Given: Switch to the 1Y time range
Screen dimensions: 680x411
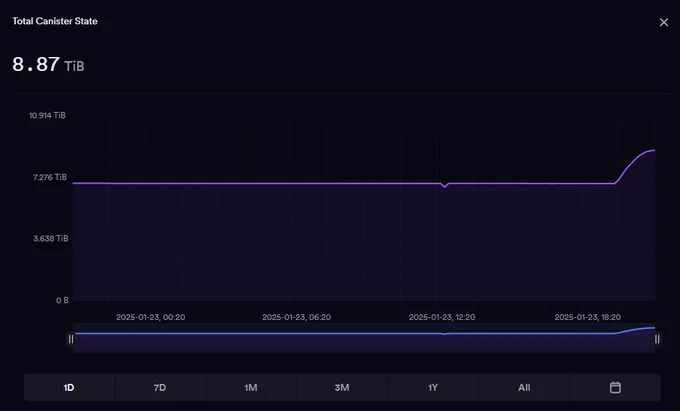Looking at the screenshot, I should pos(433,387).
